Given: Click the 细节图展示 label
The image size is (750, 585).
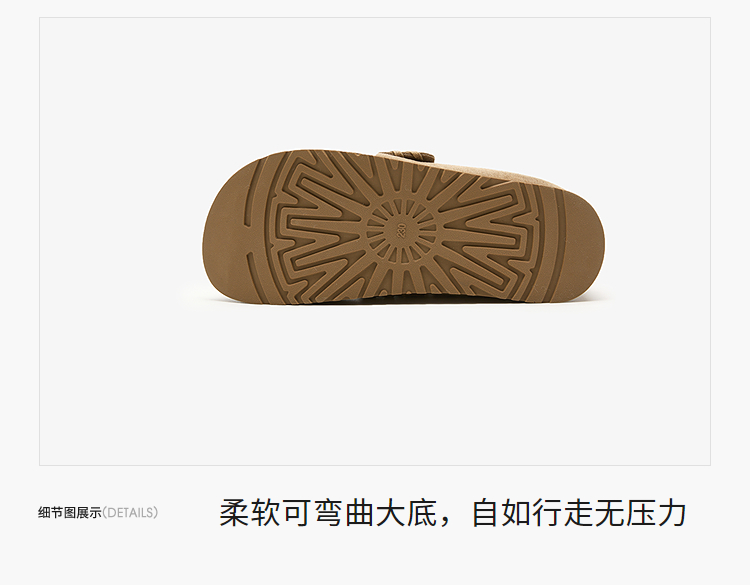Looking at the screenshot, I should pyautogui.click(x=70, y=513).
